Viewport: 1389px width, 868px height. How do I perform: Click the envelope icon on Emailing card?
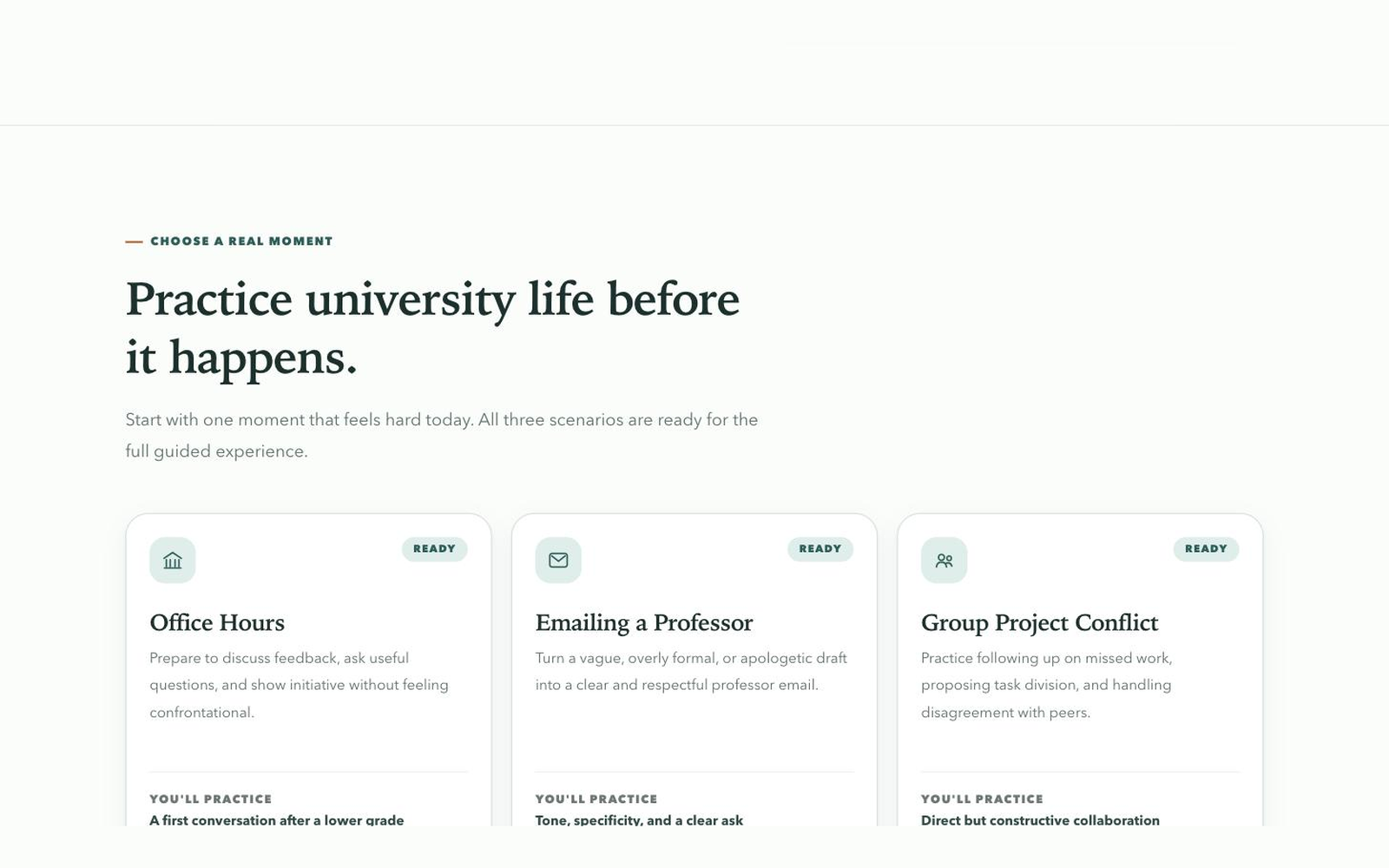(x=558, y=561)
